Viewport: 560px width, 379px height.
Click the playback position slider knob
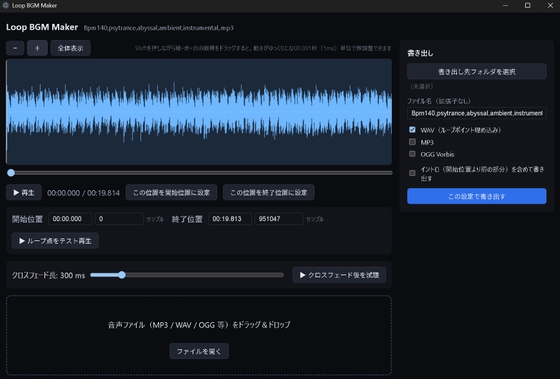pos(11,173)
